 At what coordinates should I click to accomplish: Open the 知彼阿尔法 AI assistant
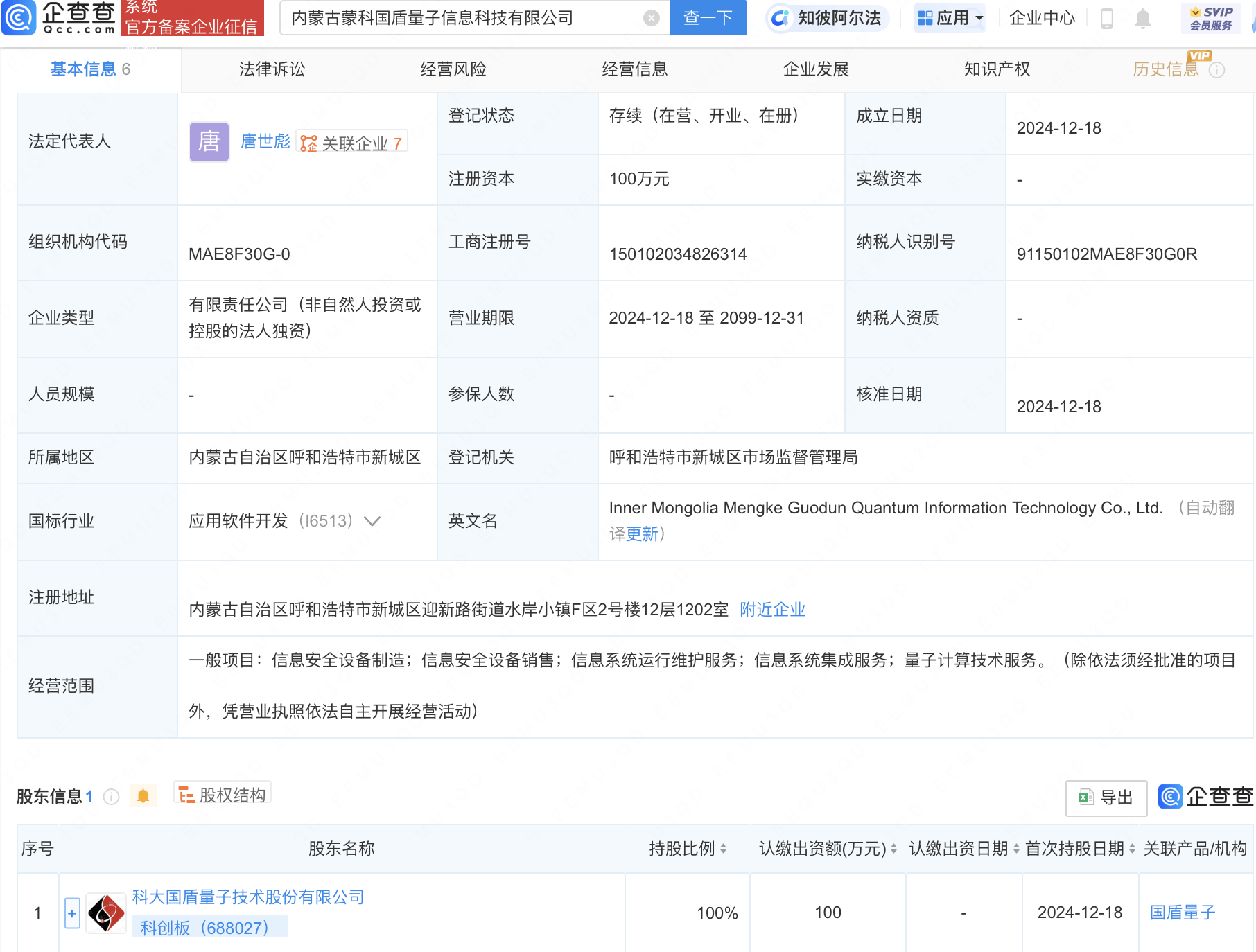pos(827,18)
